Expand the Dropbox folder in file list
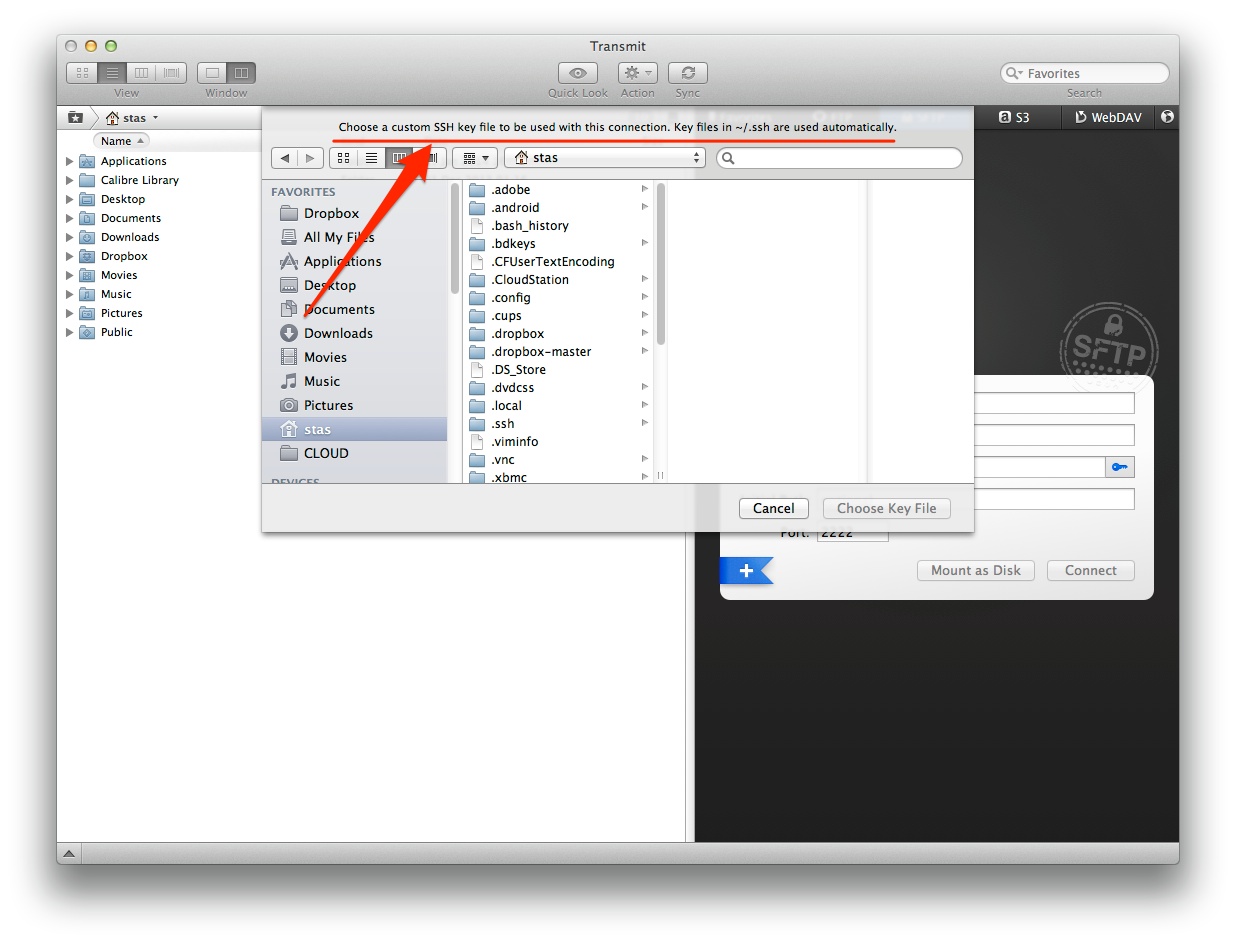This screenshot has height=943, width=1236. coord(70,256)
